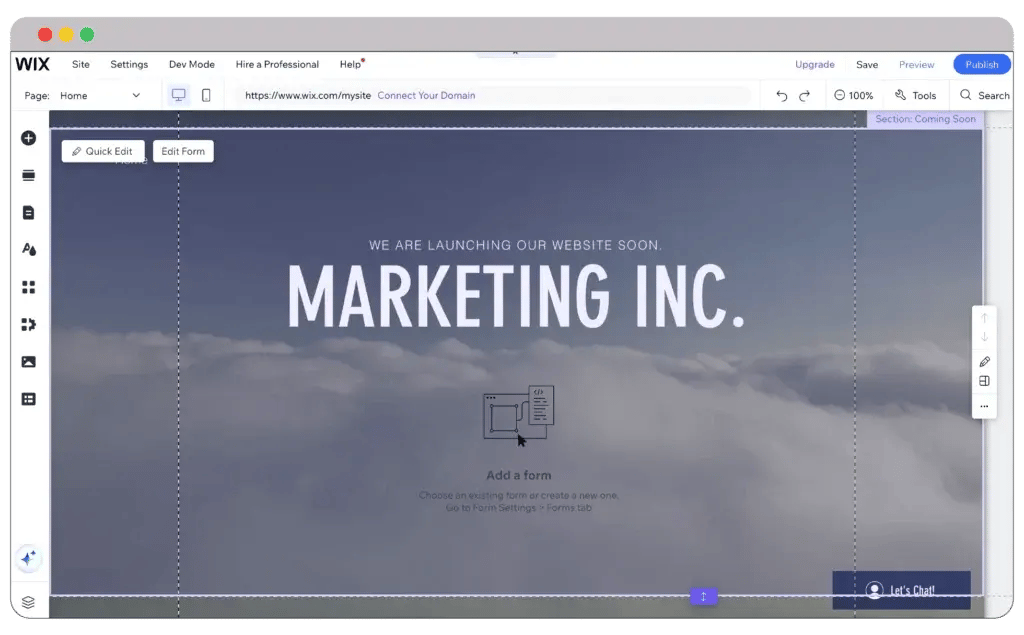Viewport: 1024px width, 635px height.
Task: Click the section resize handle at bottom
Action: [x=703, y=597]
